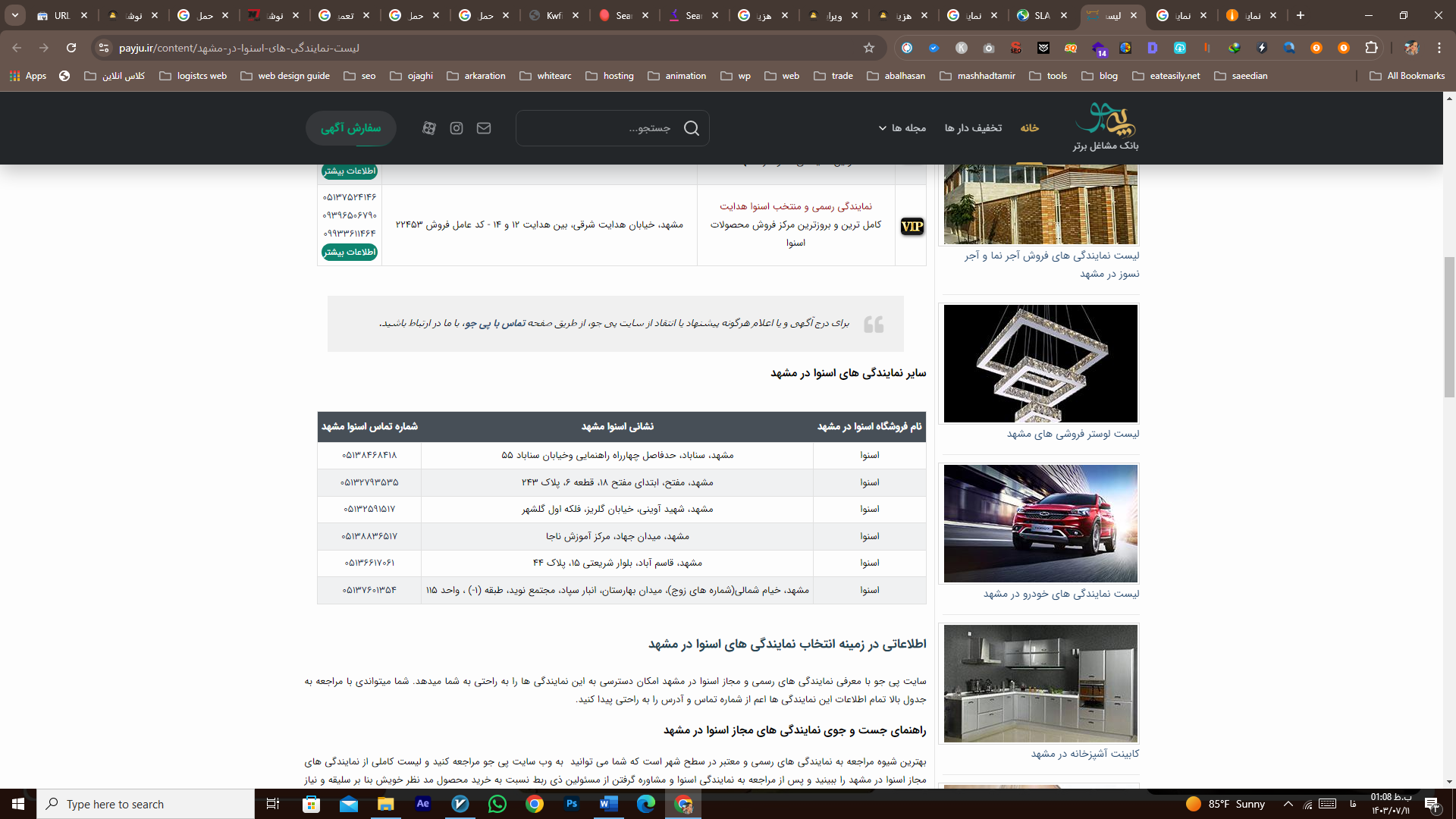Click the سفارش آگهی button

pyautogui.click(x=350, y=128)
